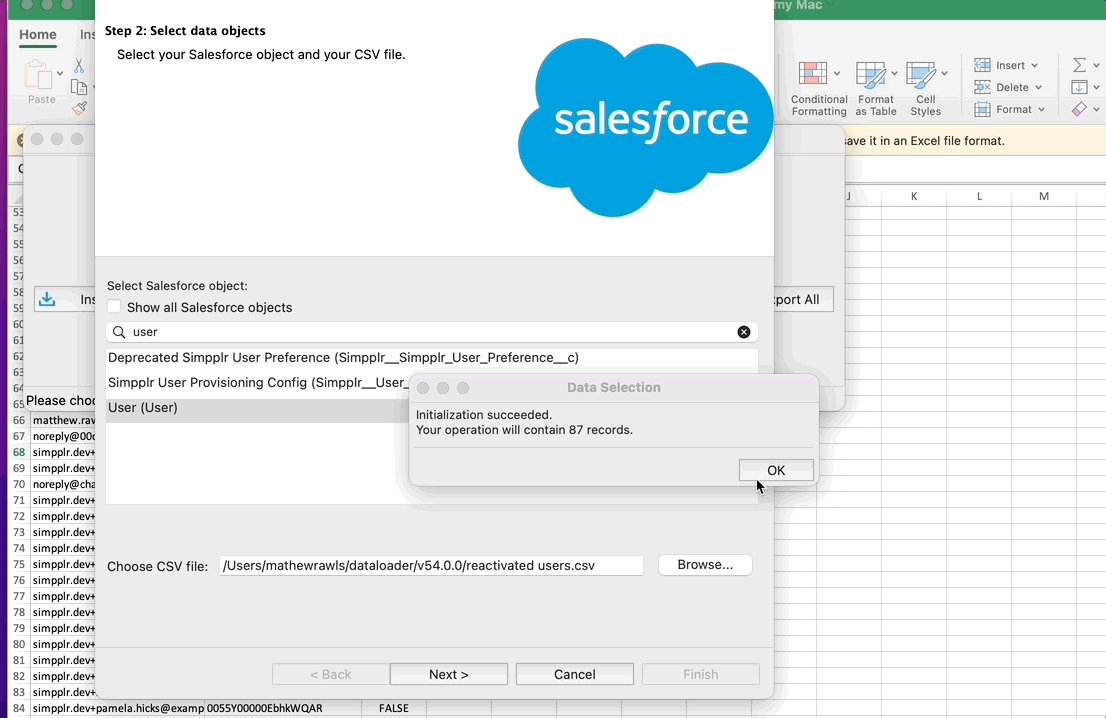Screen dimensions: 1106x718
Task: Expand the AutoSum dropdown arrow
Action: 1096,66
